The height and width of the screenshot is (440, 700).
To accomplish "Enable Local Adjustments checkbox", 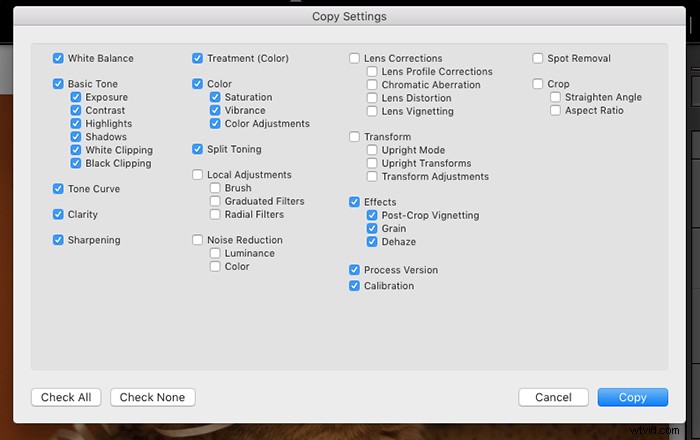I will click(197, 176).
